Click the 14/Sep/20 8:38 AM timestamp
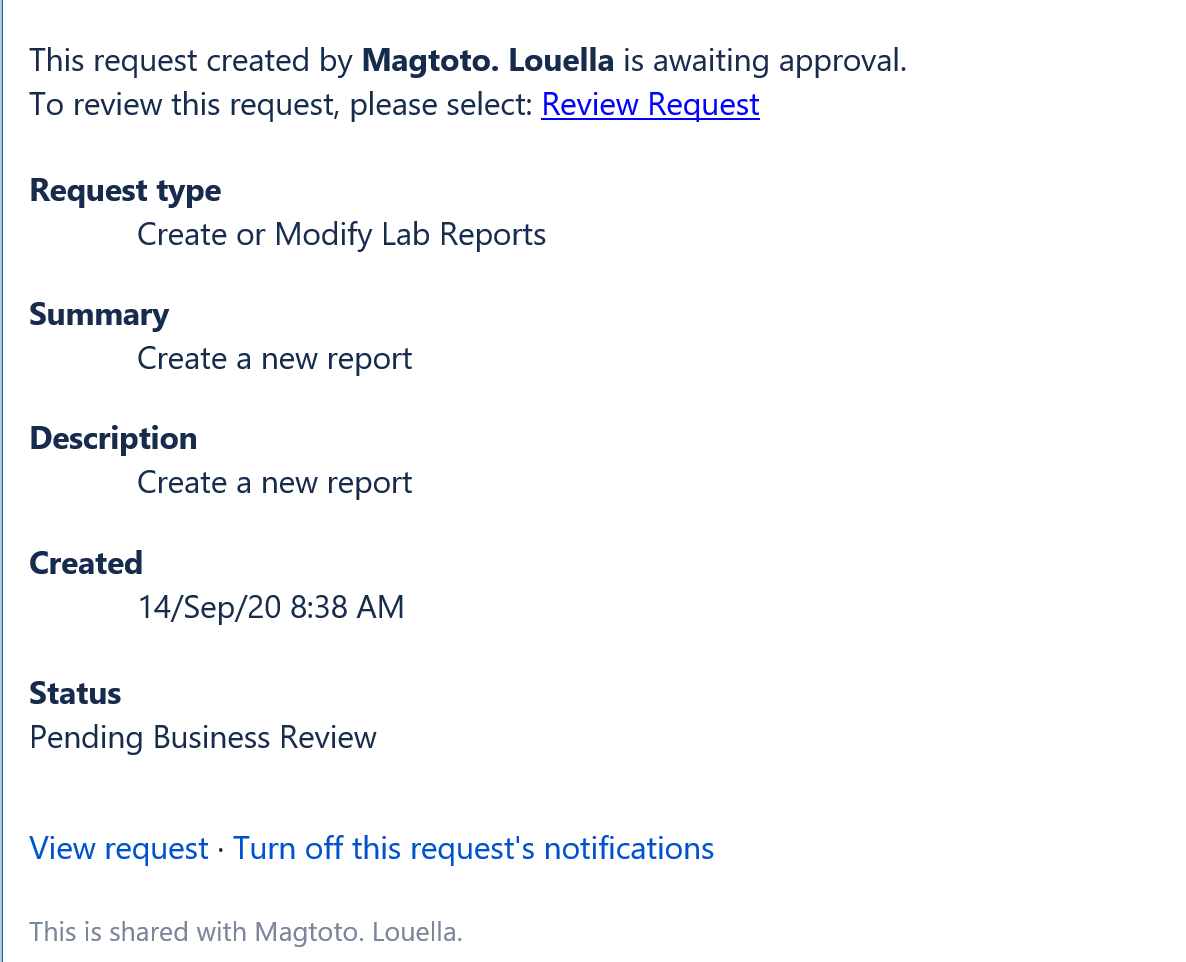The image size is (1186, 962). click(x=271, y=607)
